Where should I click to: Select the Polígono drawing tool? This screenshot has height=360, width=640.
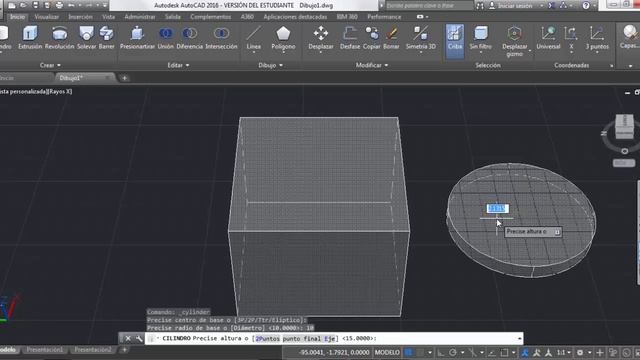tap(283, 38)
